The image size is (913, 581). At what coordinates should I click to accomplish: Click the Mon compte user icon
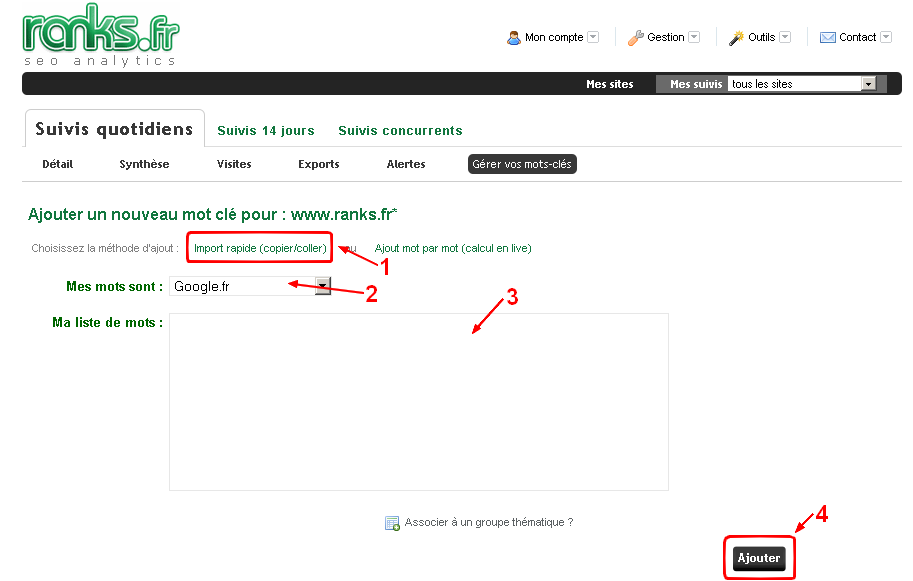click(x=514, y=38)
